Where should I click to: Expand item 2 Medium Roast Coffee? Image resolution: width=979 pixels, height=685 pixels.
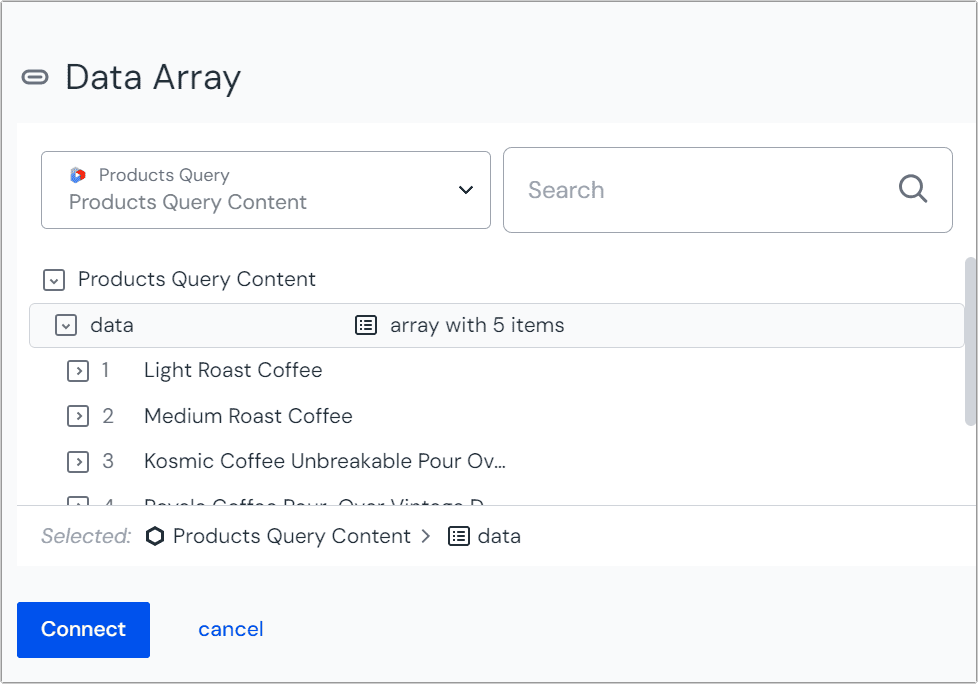click(x=79, y=416)
